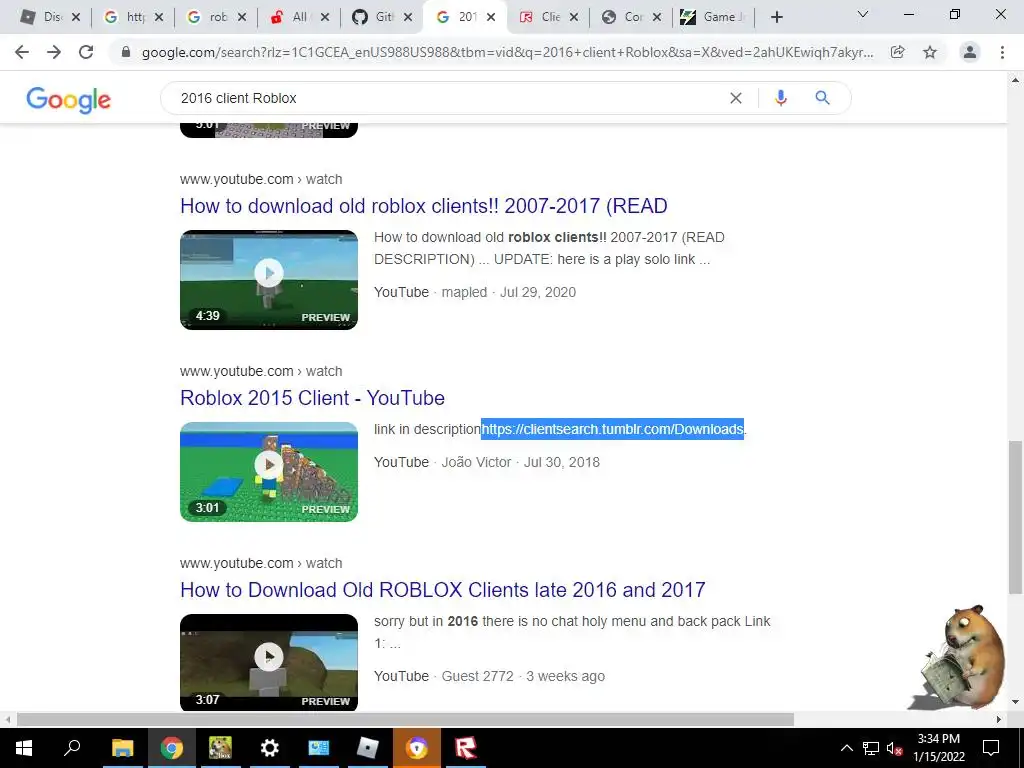View site security lock info

(126, 52)
